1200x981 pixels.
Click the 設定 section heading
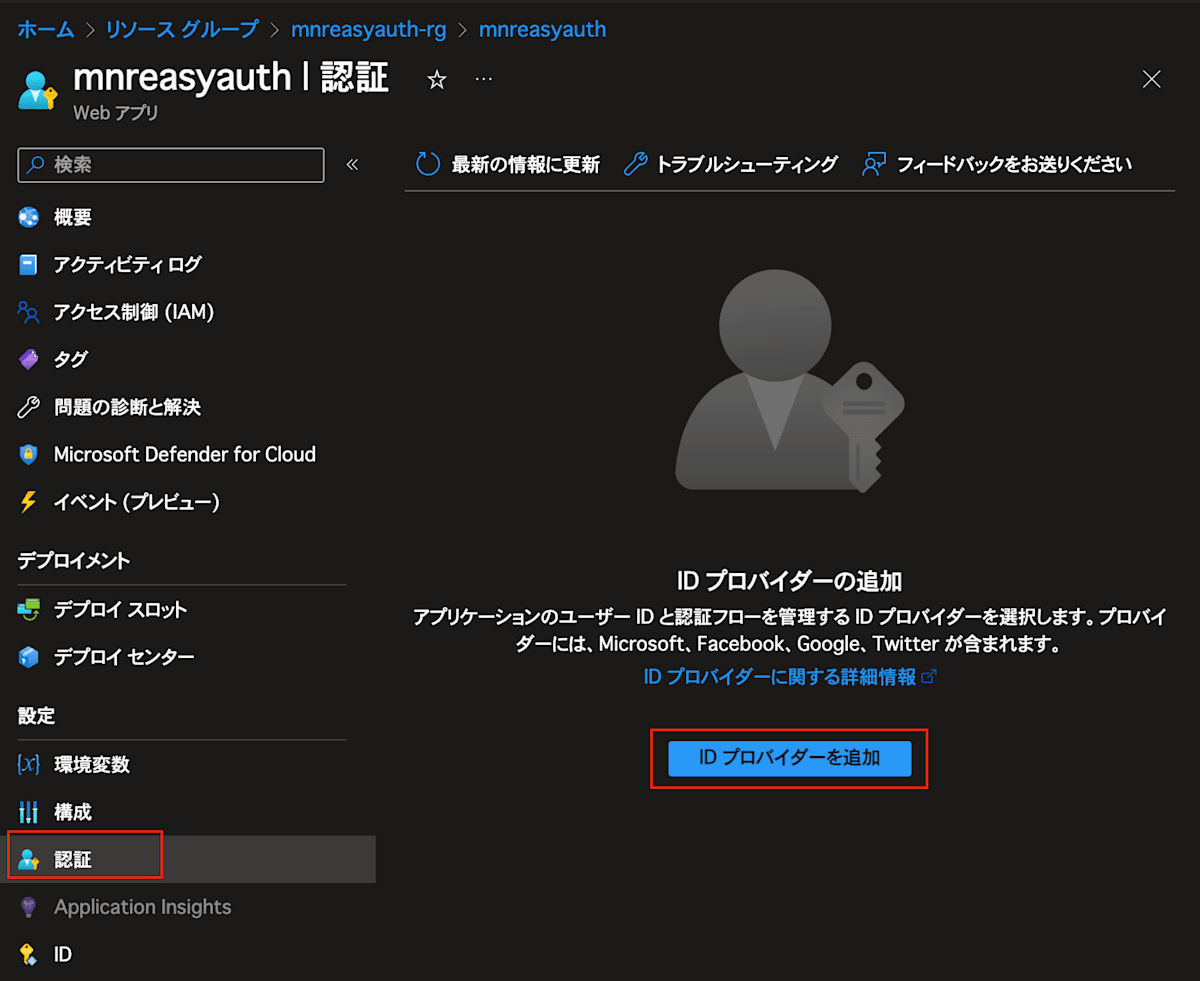click(37, 716)
